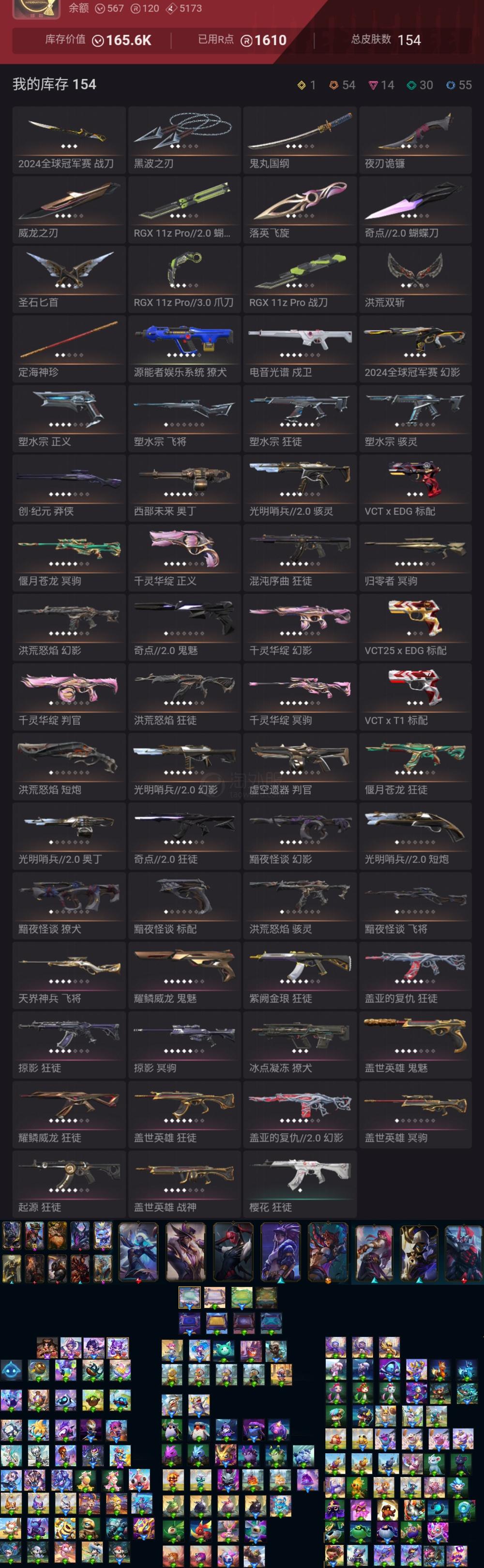Open the VCT x EDG 标配 skin
This screenshot has width=484, height=1568.
(415, 488)
